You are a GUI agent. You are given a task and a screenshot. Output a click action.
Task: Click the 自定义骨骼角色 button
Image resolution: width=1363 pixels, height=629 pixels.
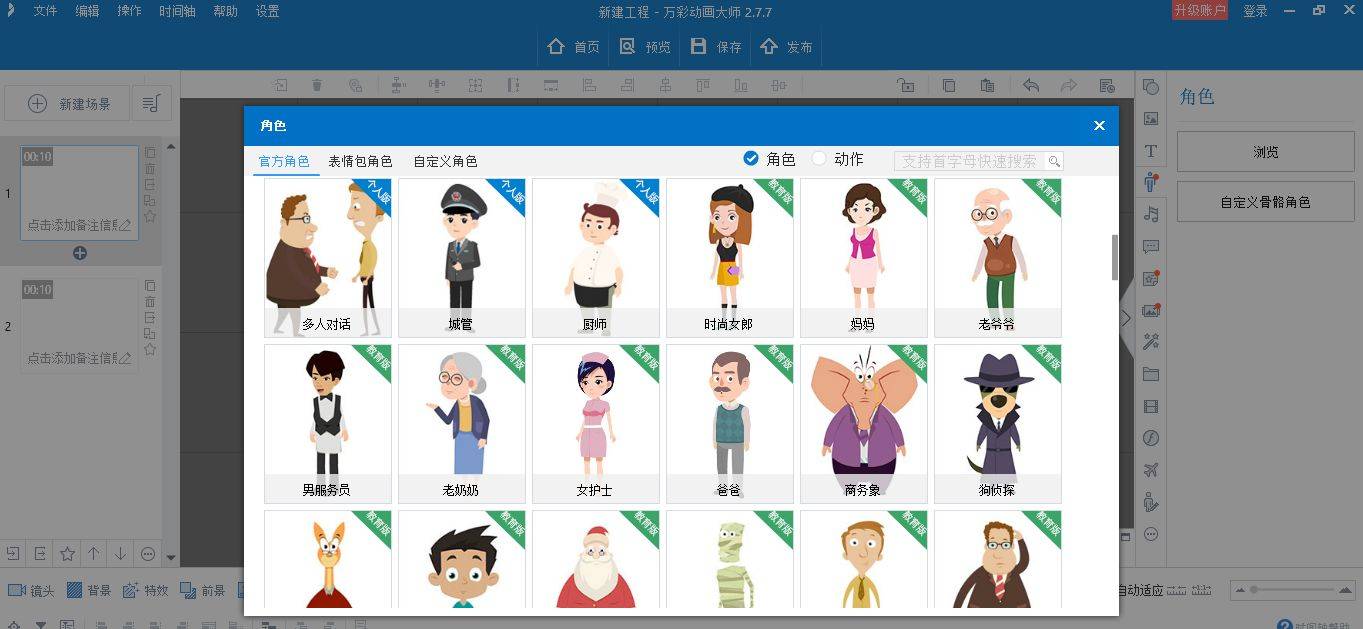[1265, 202]
